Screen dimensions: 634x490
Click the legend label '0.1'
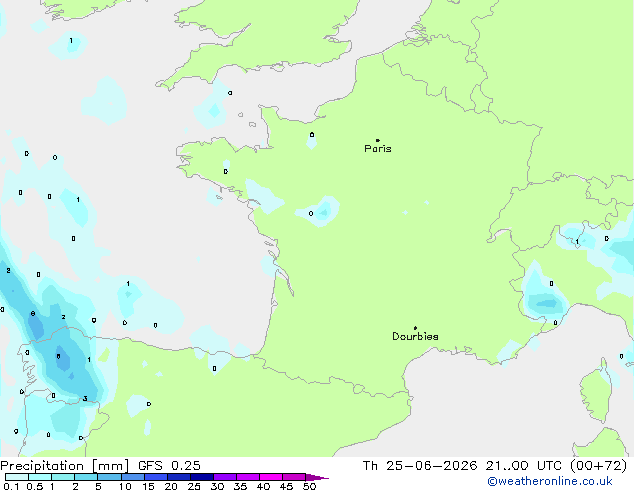pyautogui.click(x=11, y=486)
